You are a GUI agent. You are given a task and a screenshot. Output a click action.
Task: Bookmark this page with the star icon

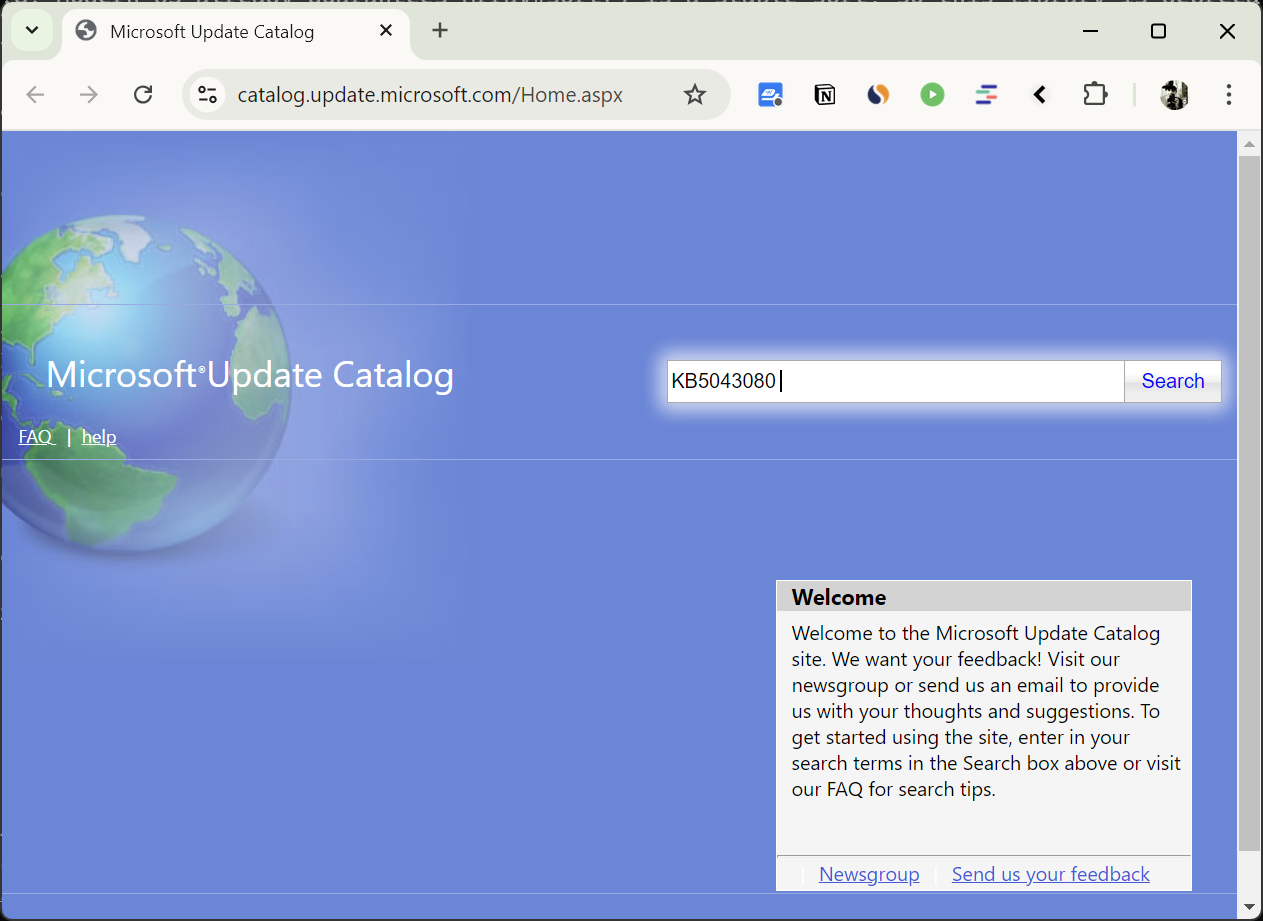[x=695, y=95]
